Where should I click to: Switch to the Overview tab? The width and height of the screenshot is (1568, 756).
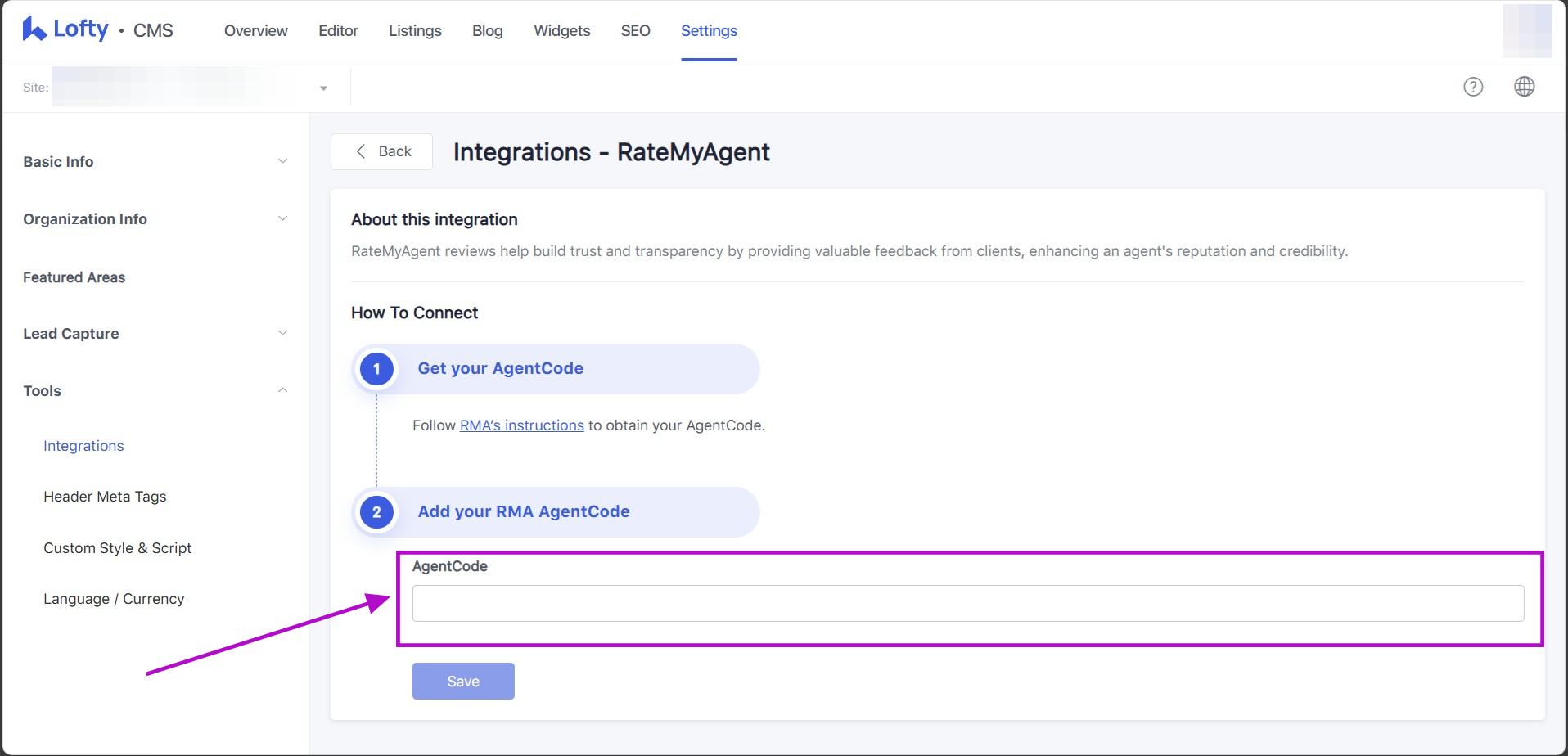[x=255, y=31]
